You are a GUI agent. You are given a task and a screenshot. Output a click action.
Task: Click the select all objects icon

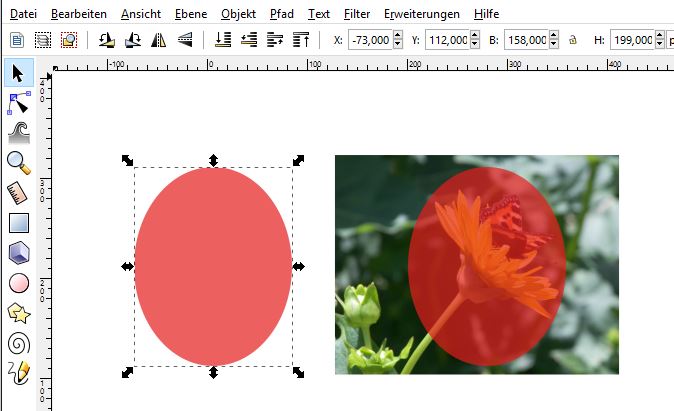point(17,40)
